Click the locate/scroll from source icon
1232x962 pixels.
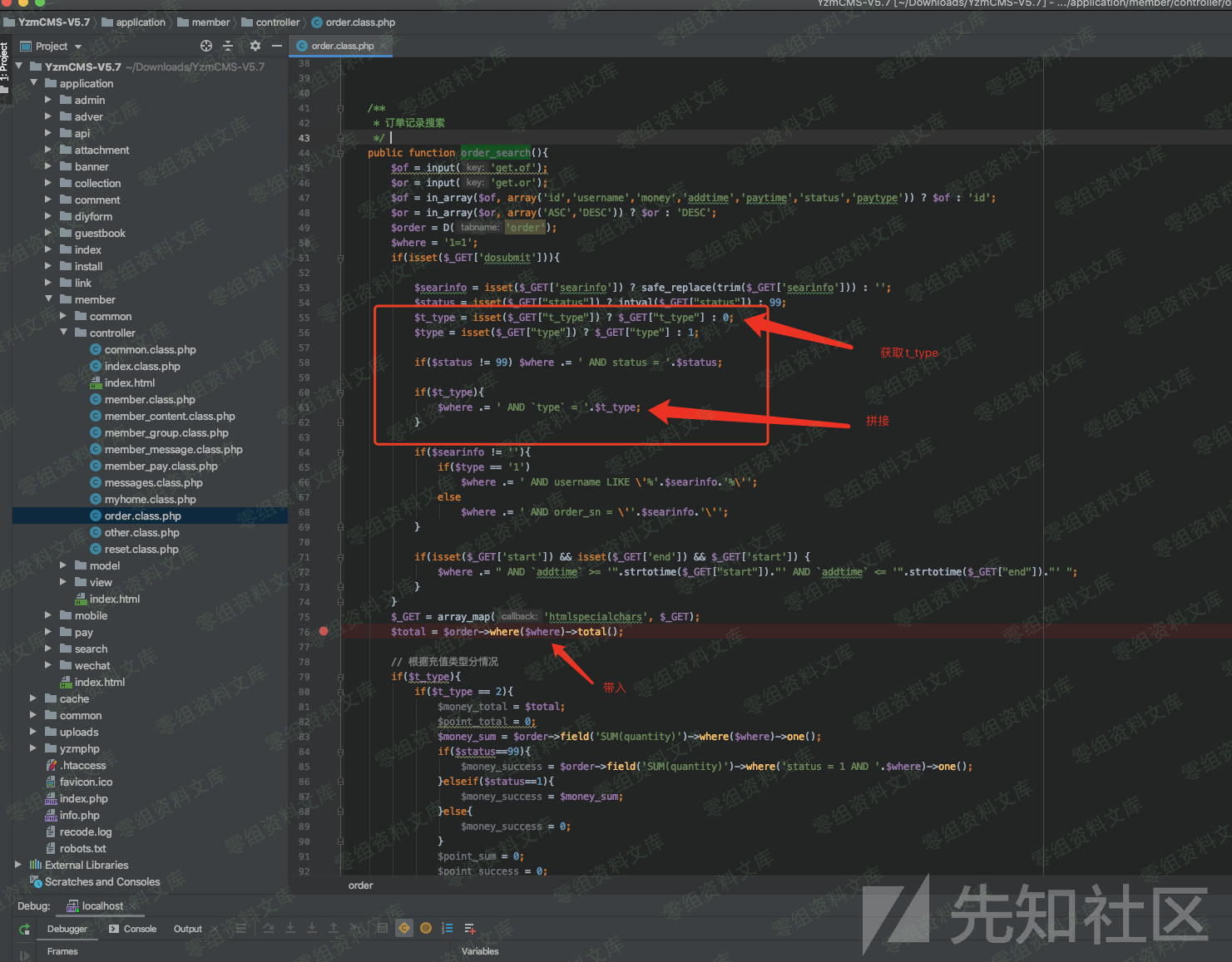click(206, 46)
